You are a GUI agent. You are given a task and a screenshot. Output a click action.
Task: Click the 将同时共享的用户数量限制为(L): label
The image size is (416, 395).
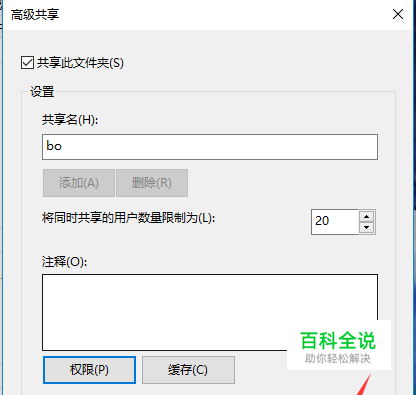point(128,218)
